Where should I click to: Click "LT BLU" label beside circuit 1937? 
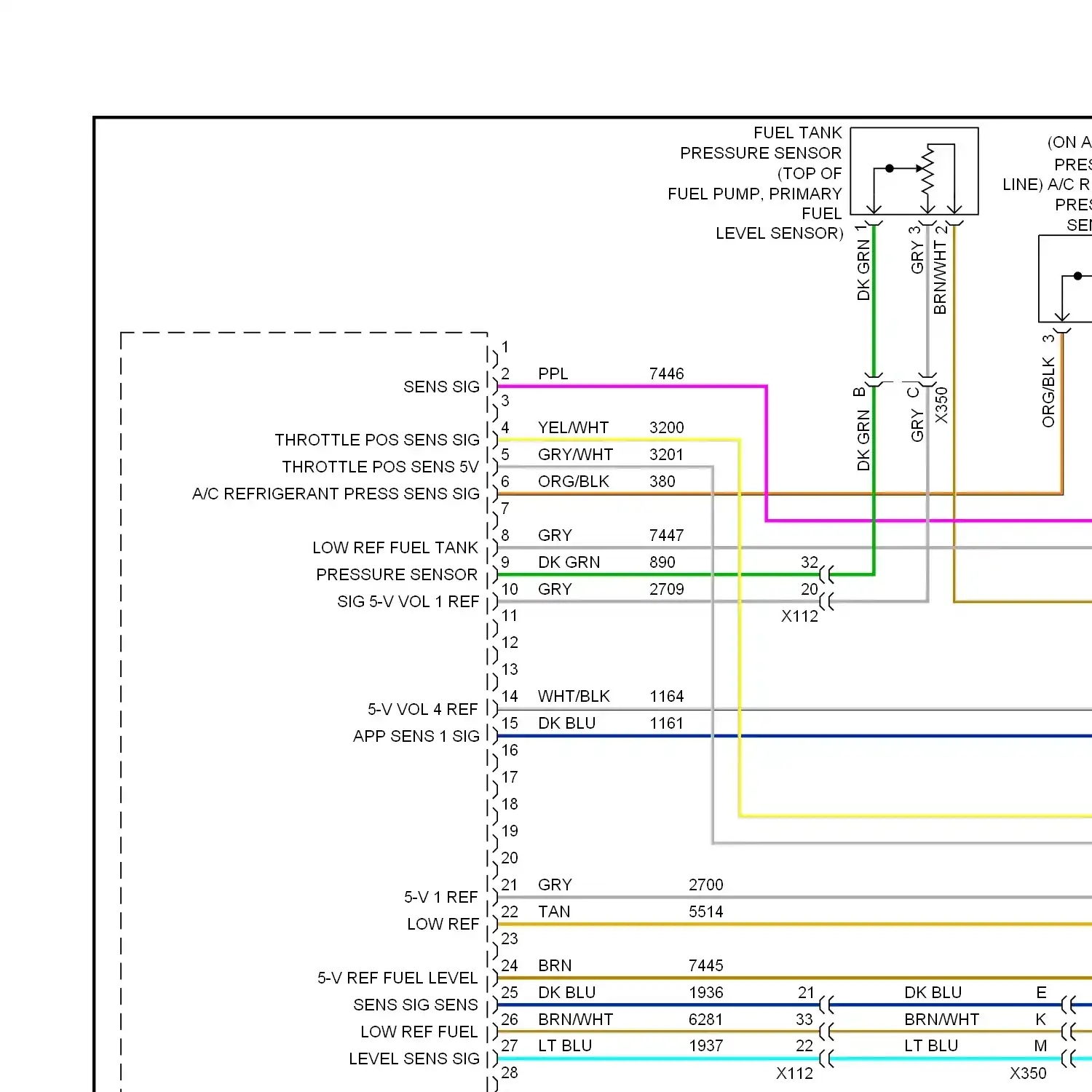[564, 1045]
